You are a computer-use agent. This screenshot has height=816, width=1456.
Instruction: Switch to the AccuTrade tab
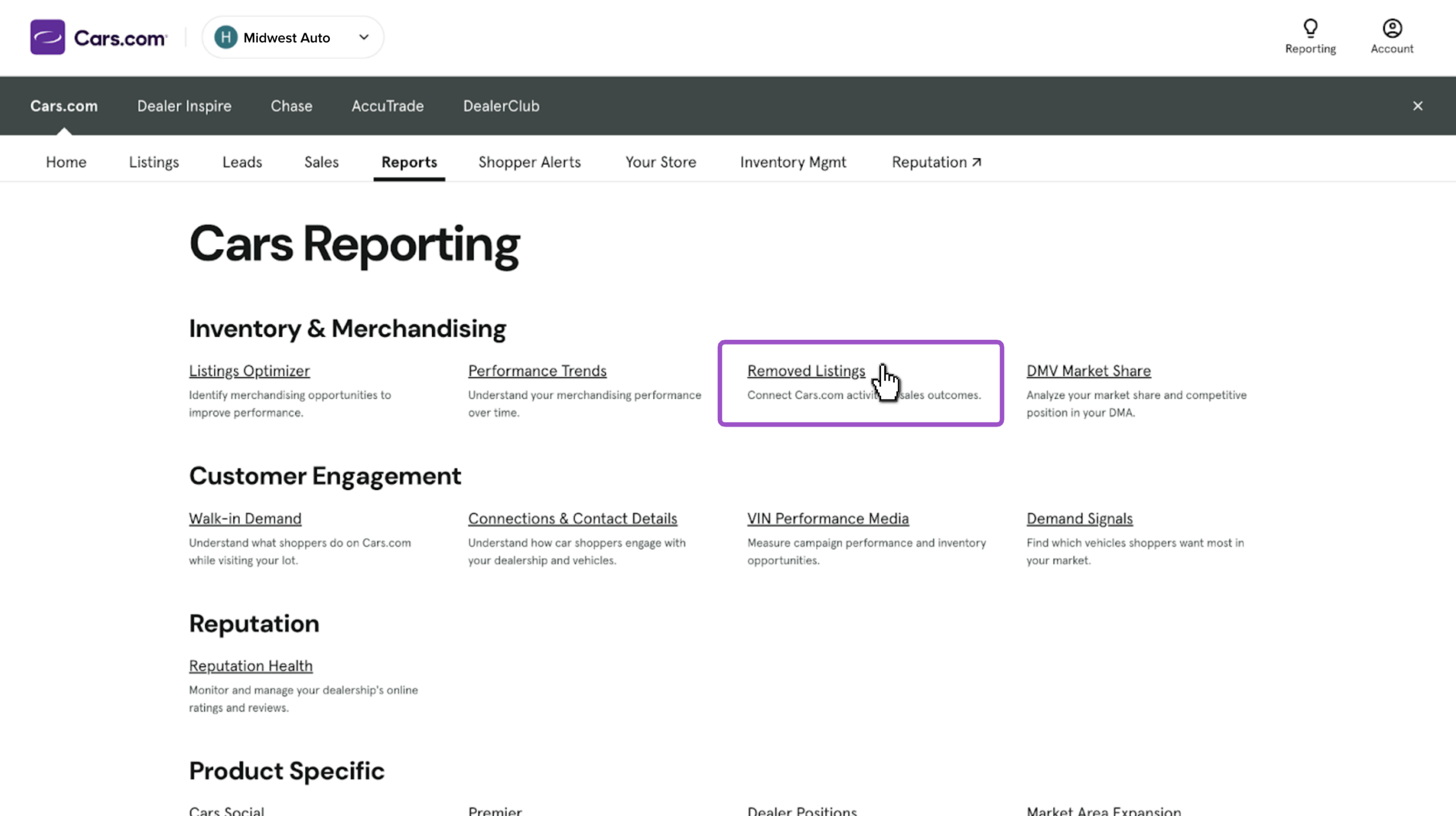(x=387, y=106)
